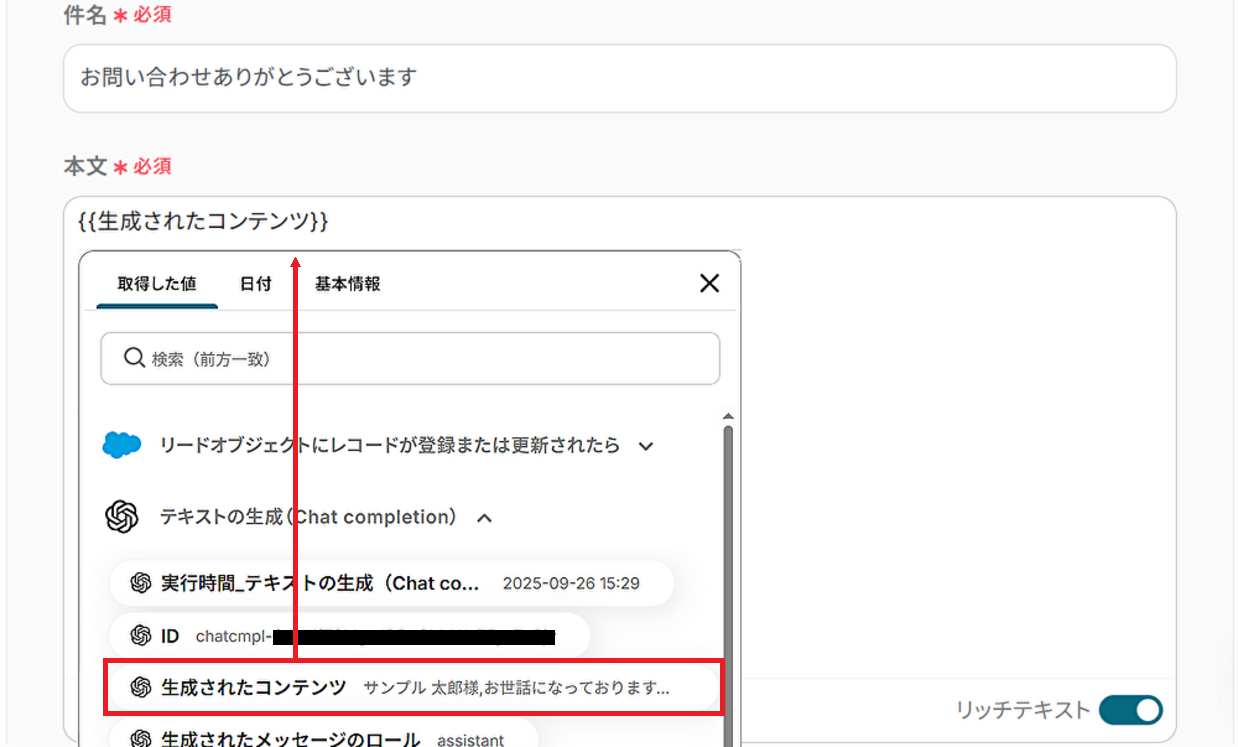
Task: Switch to the 取得した値 tab
Action: pyautogui.click(x=157, y=283)
